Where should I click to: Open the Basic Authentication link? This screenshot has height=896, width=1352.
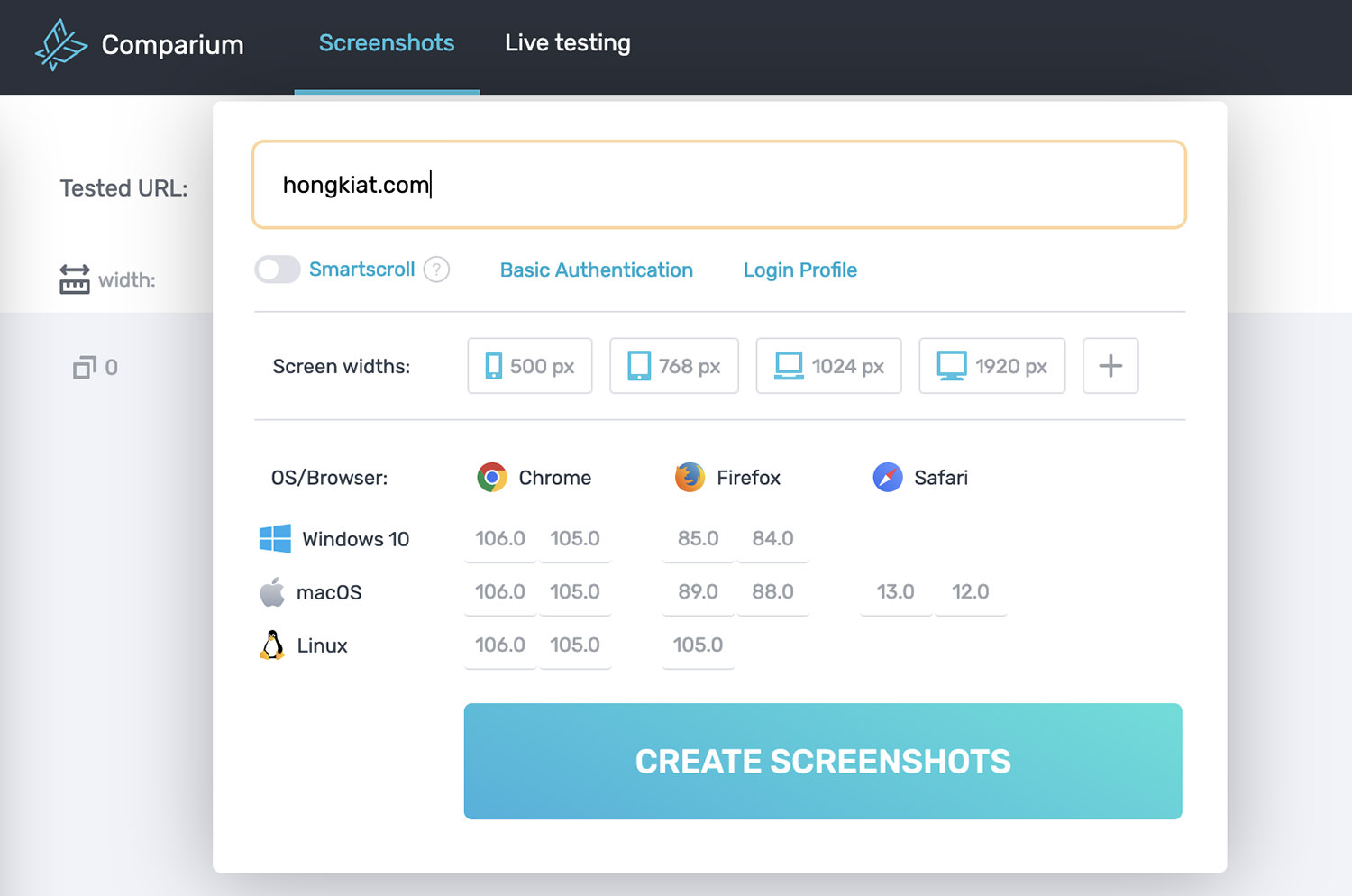(x=597, y=270)
